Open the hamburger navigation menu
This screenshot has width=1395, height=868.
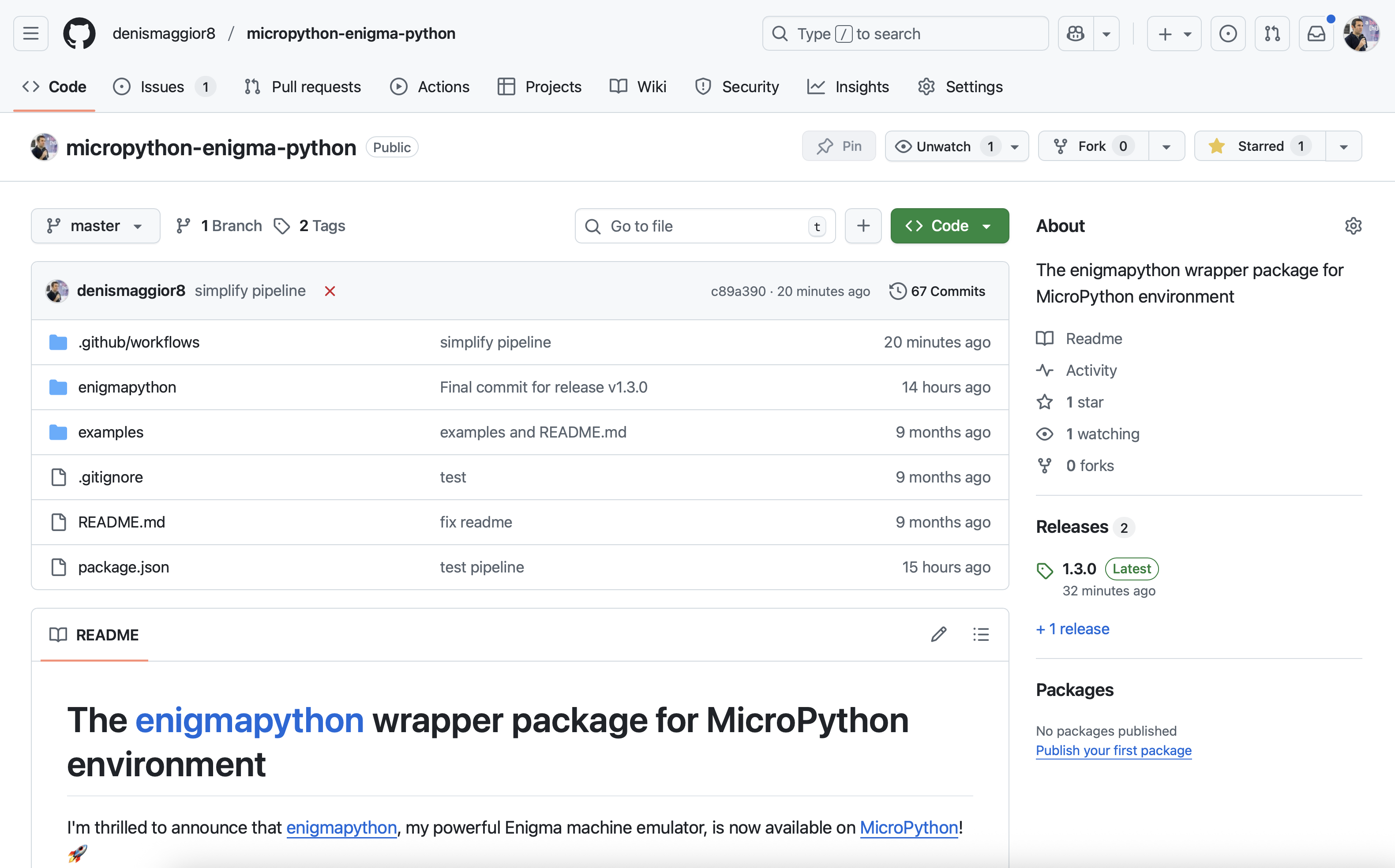pyautogui.click(x=31, y=33)
